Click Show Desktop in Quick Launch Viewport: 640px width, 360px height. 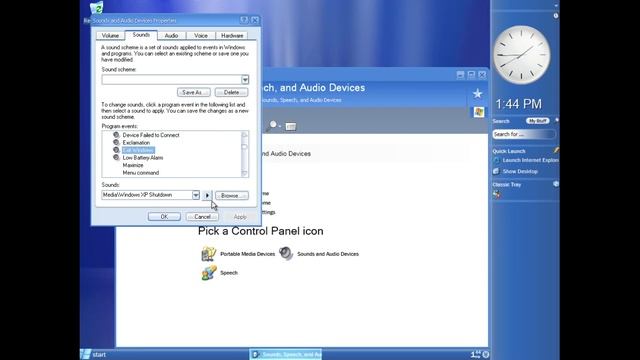516,171
